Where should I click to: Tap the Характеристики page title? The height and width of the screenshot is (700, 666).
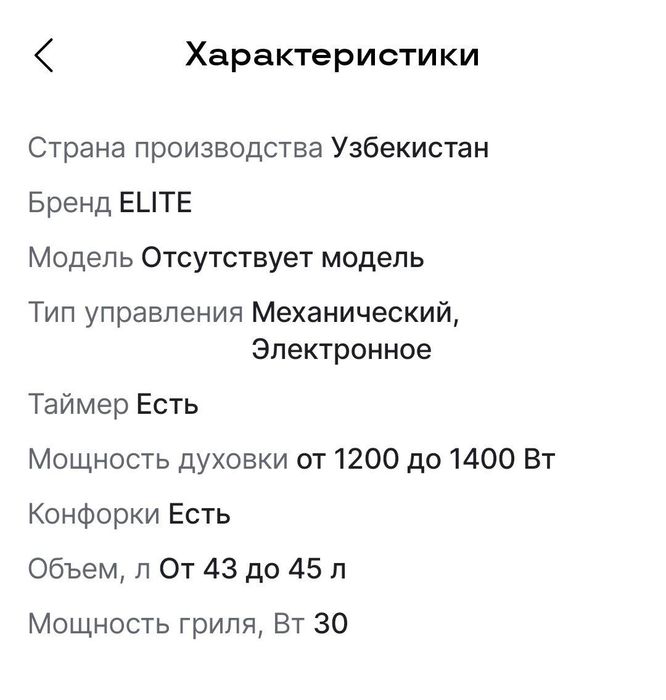(x=332, y=55)
